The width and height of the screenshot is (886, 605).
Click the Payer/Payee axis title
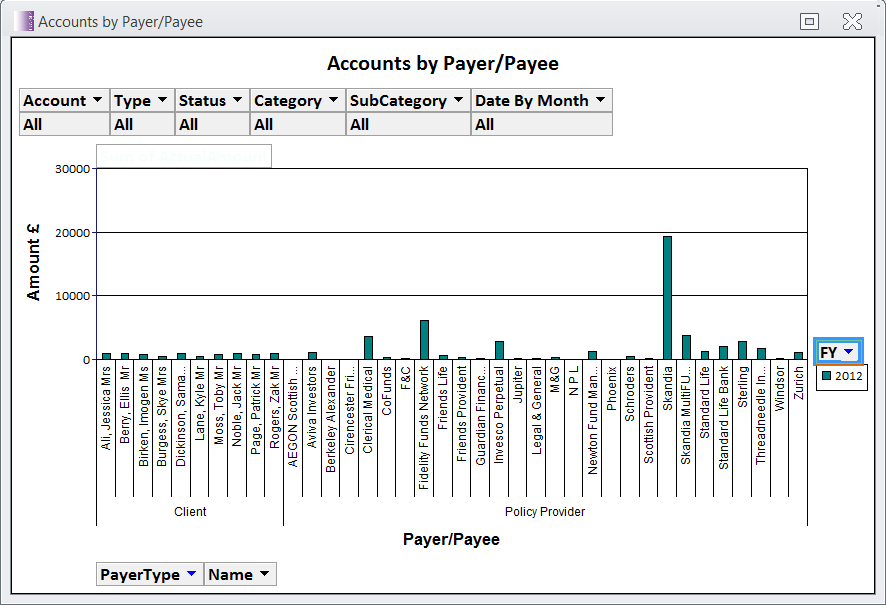451,539
